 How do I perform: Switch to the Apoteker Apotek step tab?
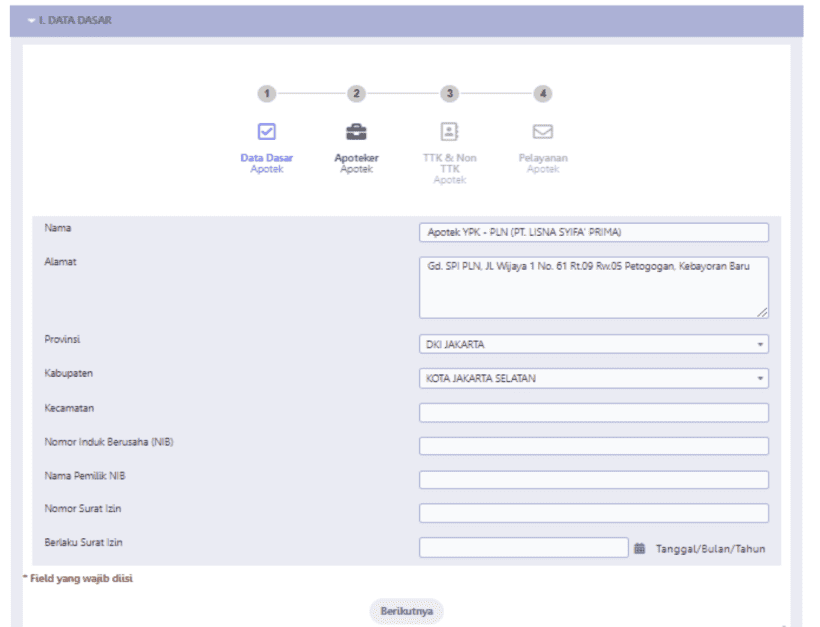(356, 163)
